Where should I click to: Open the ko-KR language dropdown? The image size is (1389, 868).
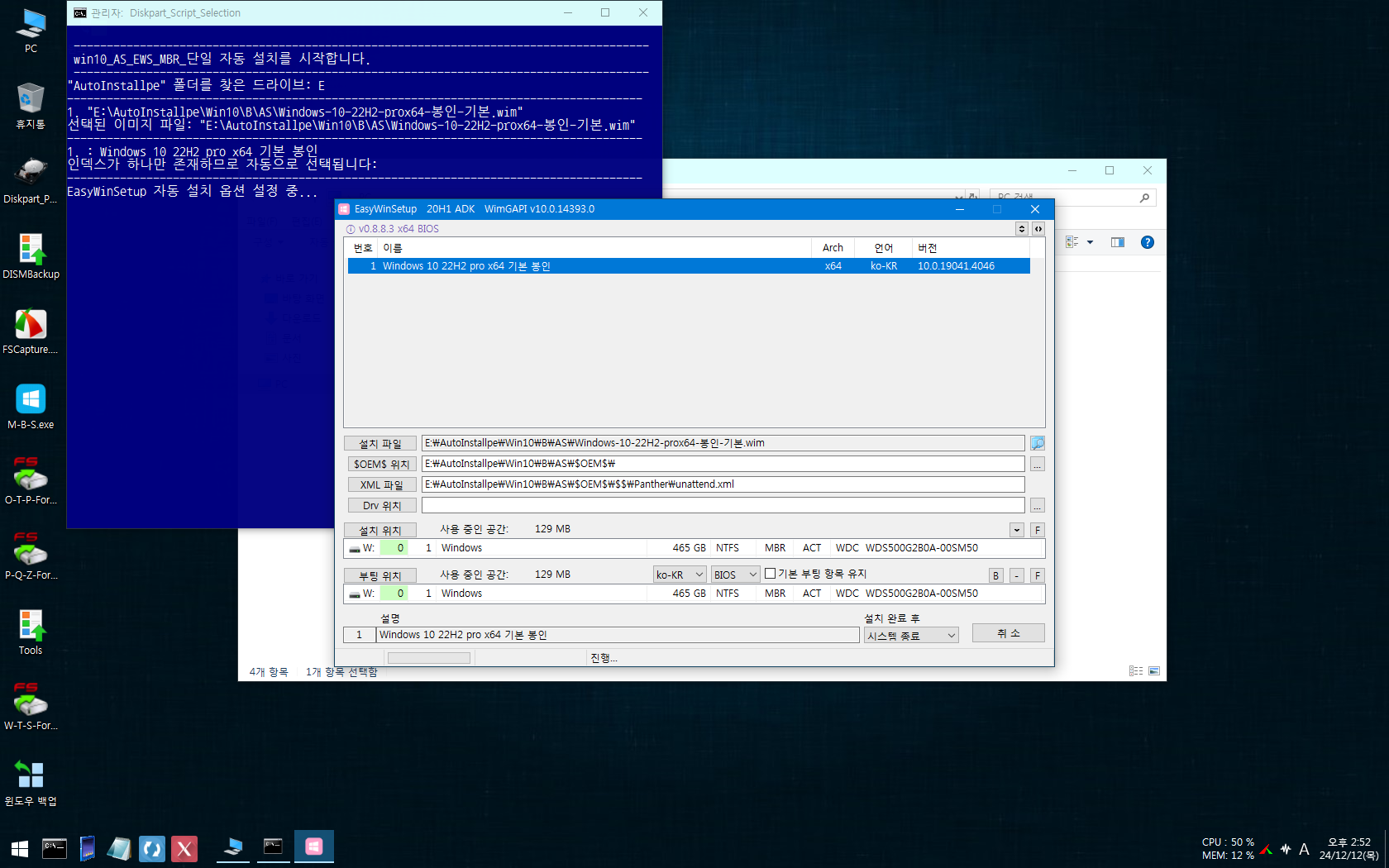pyautogui.click(x=680, y=575)
